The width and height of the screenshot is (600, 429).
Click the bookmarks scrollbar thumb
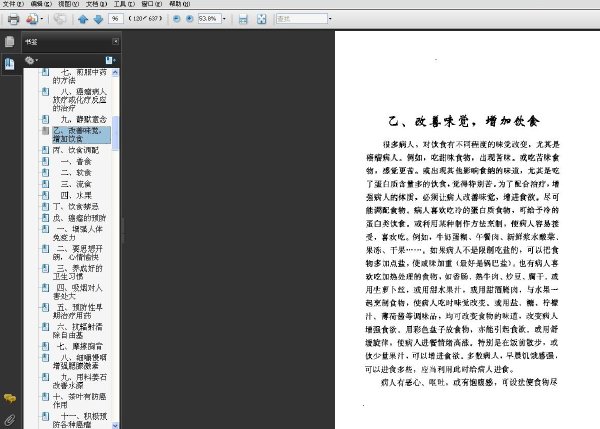click(115, 132)
